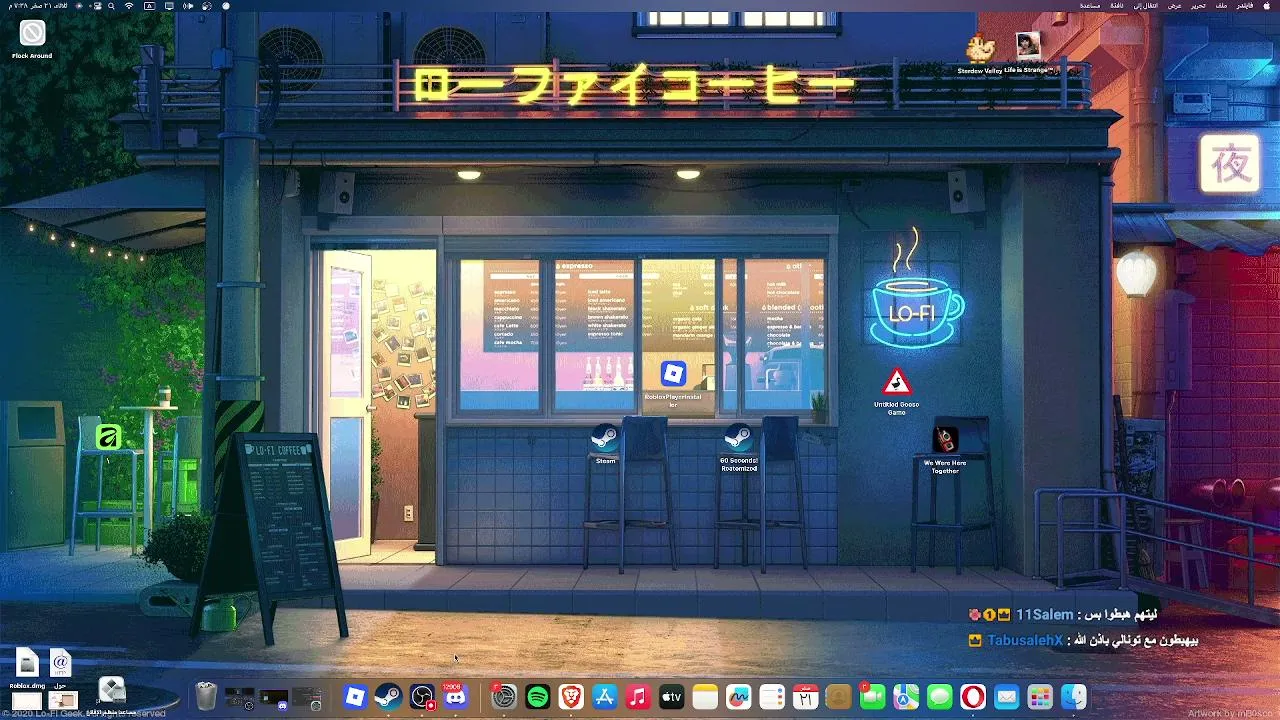
Task: Open the display mirroring menu bar item
Action: [169, 6]
